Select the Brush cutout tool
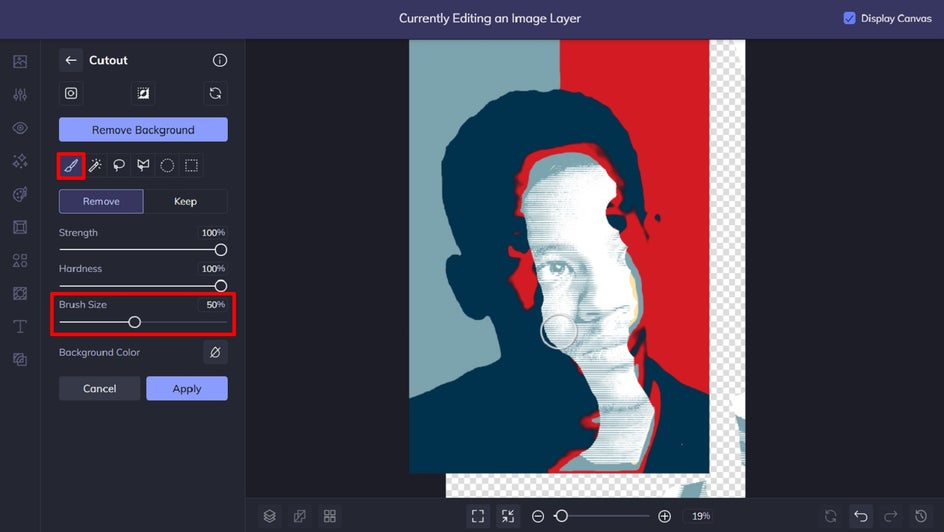944x532 pixels. tap(71, 165)
